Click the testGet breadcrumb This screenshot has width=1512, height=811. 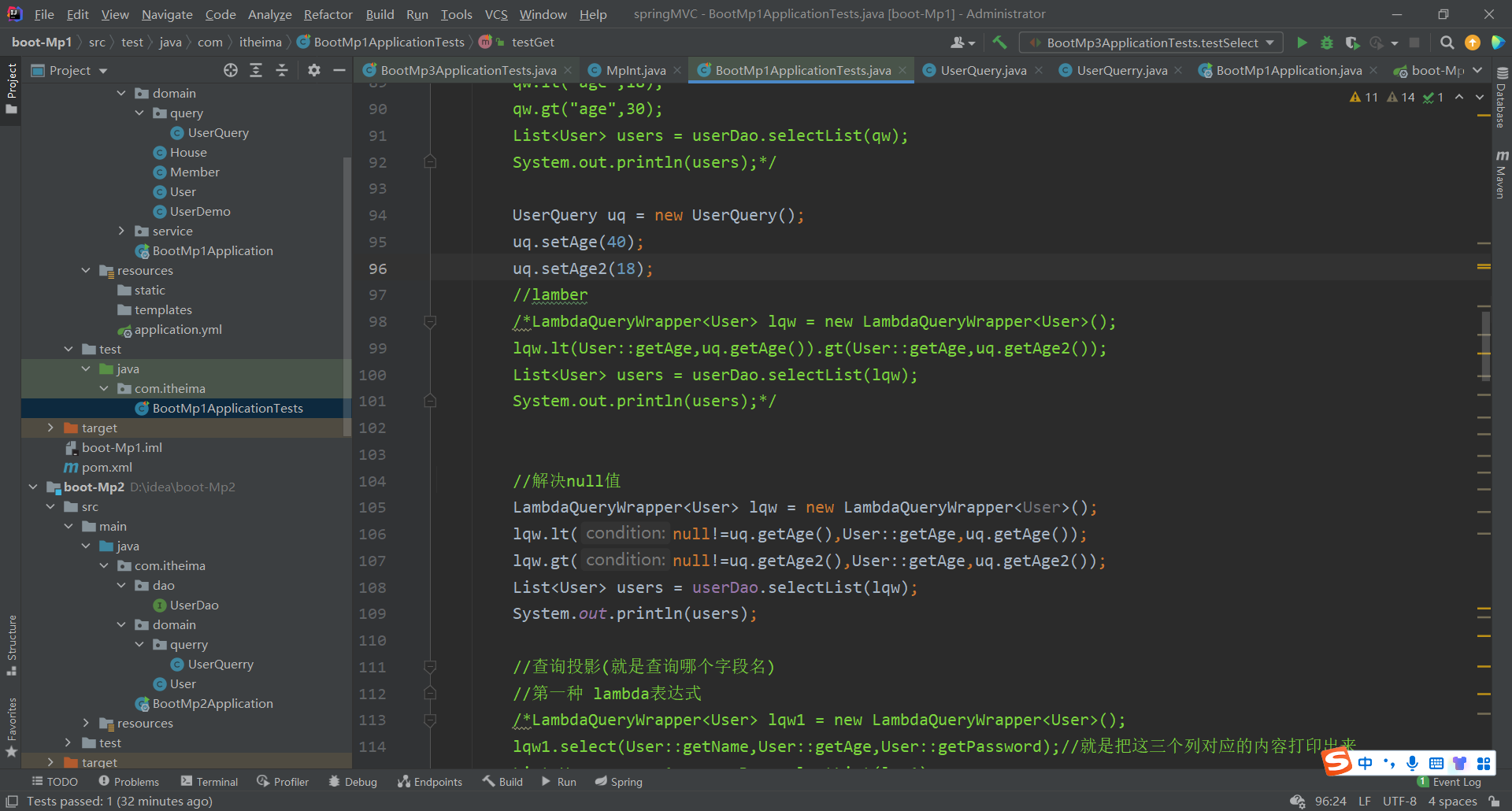point(532,43)
